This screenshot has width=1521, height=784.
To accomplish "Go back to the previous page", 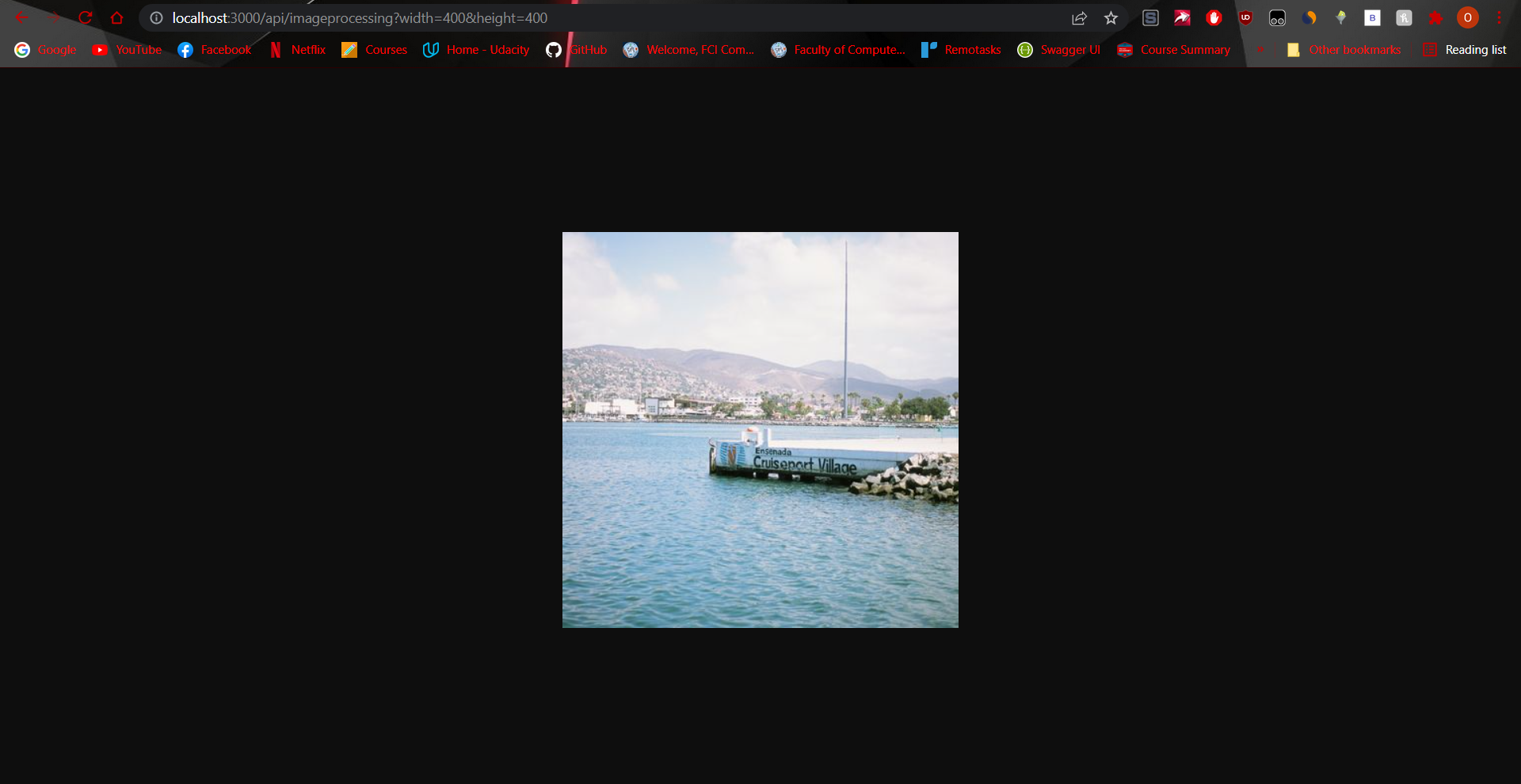I will (22, 17).
